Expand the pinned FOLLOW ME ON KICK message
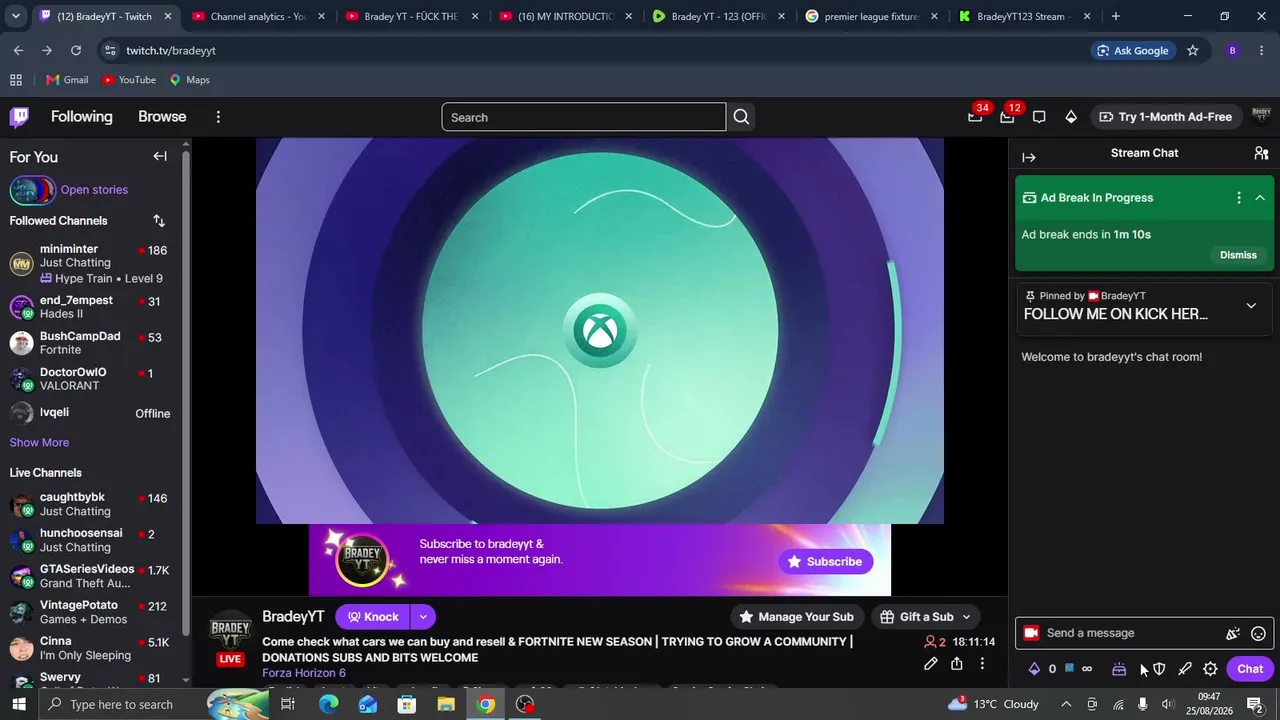1280x720 pixels. click(1251, 306)
